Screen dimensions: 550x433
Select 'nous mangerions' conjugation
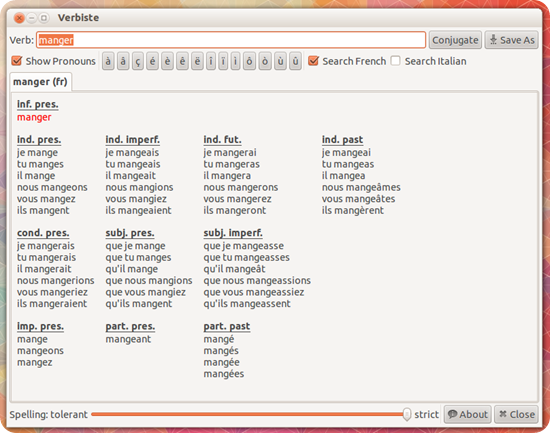[56, 281]
